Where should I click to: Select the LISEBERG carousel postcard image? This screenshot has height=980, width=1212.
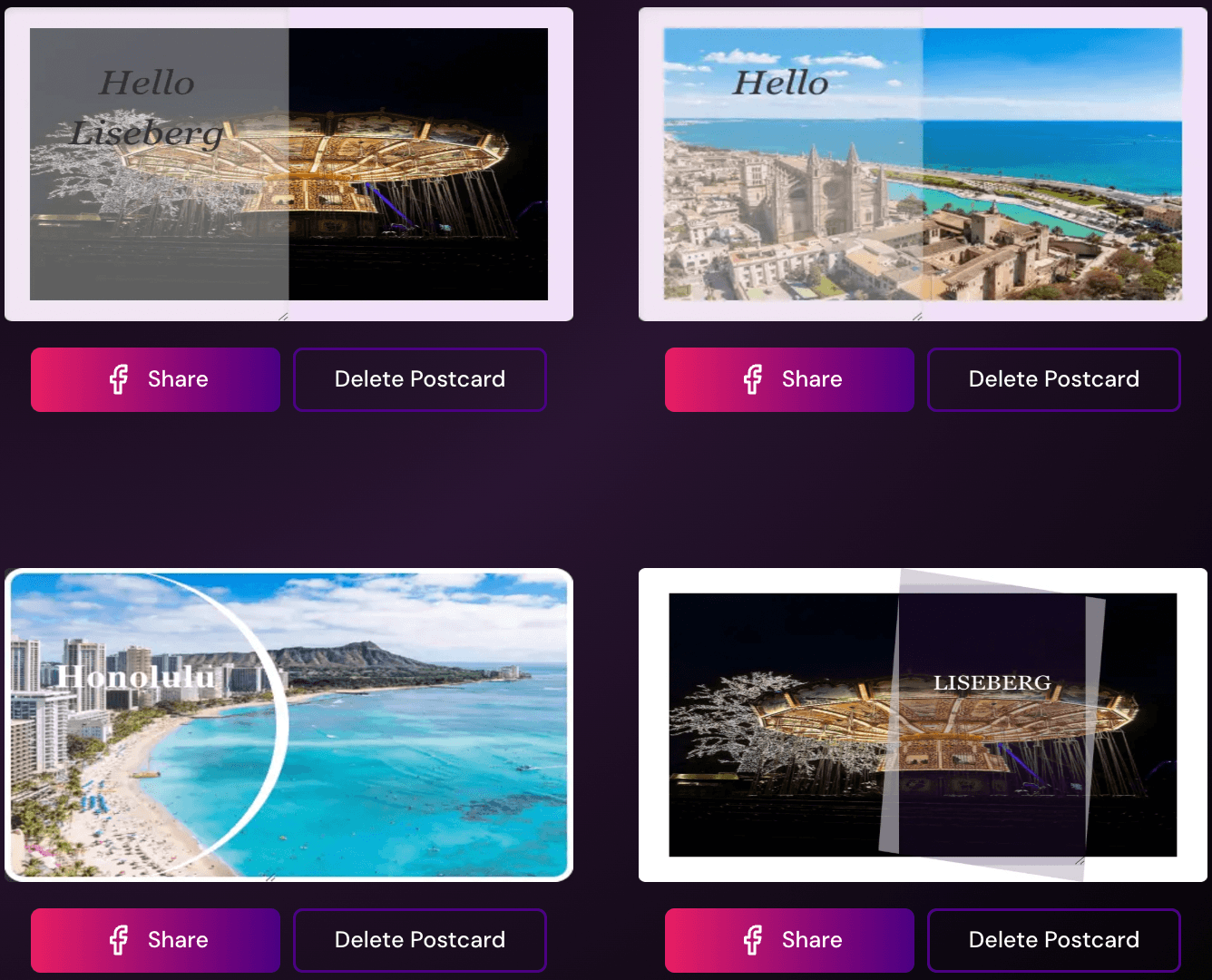coord(923,725)
